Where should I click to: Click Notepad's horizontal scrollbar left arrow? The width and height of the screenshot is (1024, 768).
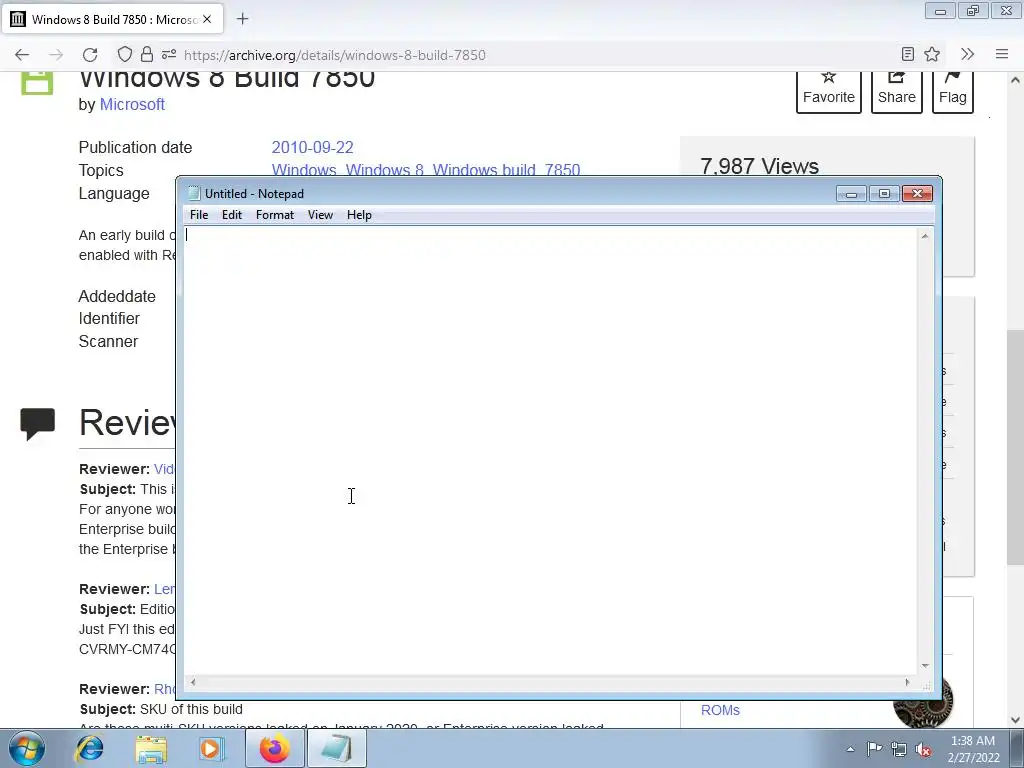[x=193, y=682]
